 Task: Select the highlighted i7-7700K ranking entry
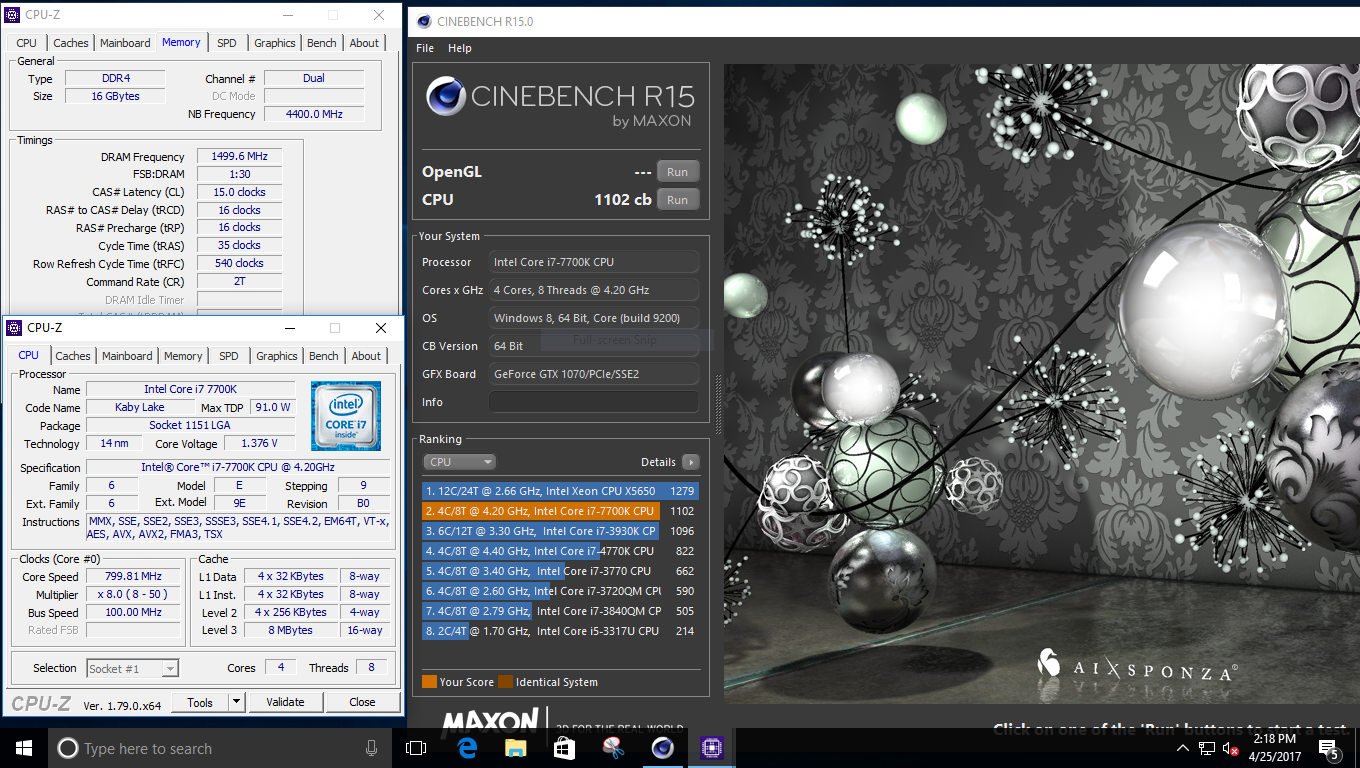point(560,511)
